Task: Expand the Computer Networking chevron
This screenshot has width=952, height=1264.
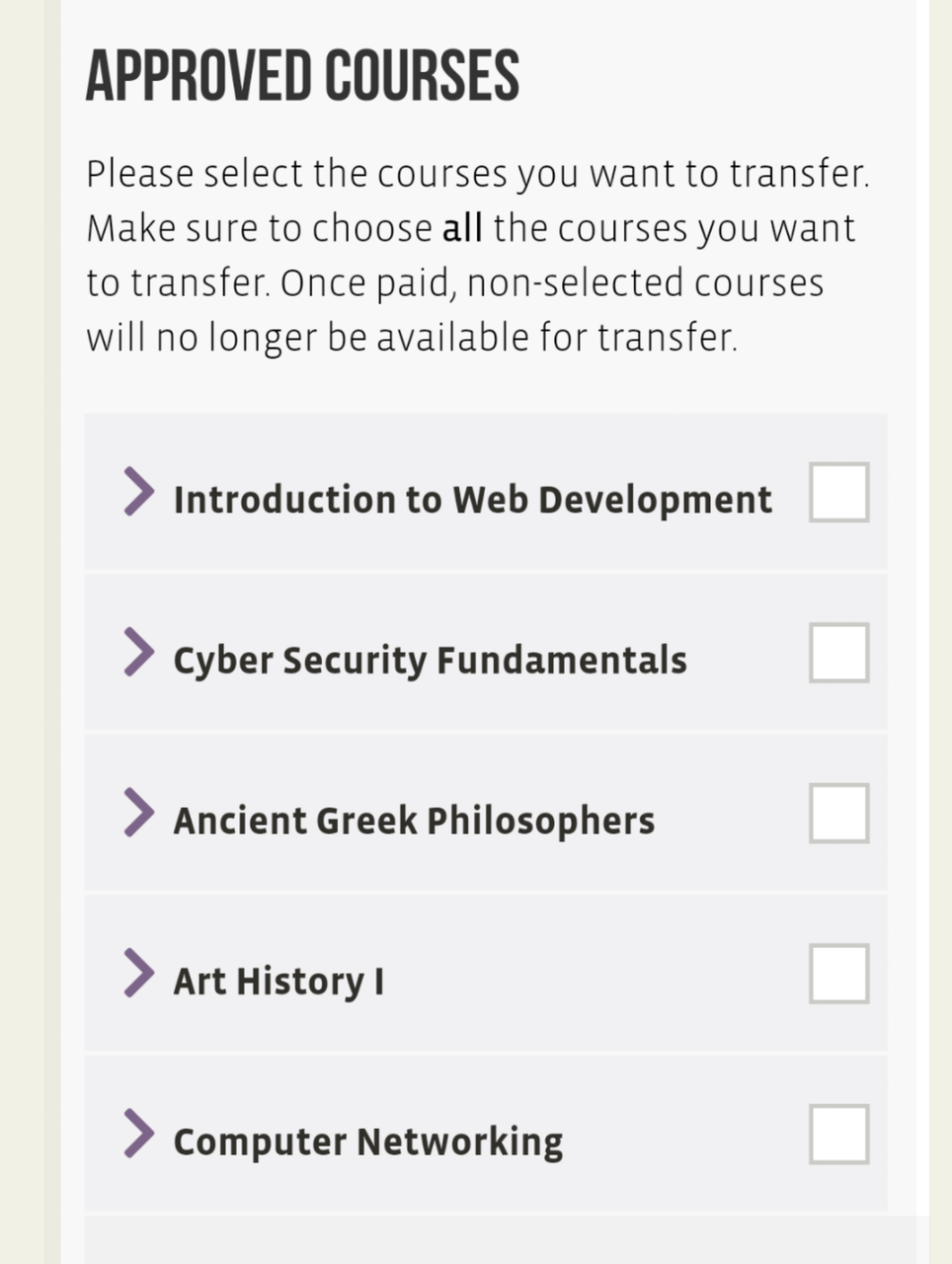Action: (x=139, y=1134)
